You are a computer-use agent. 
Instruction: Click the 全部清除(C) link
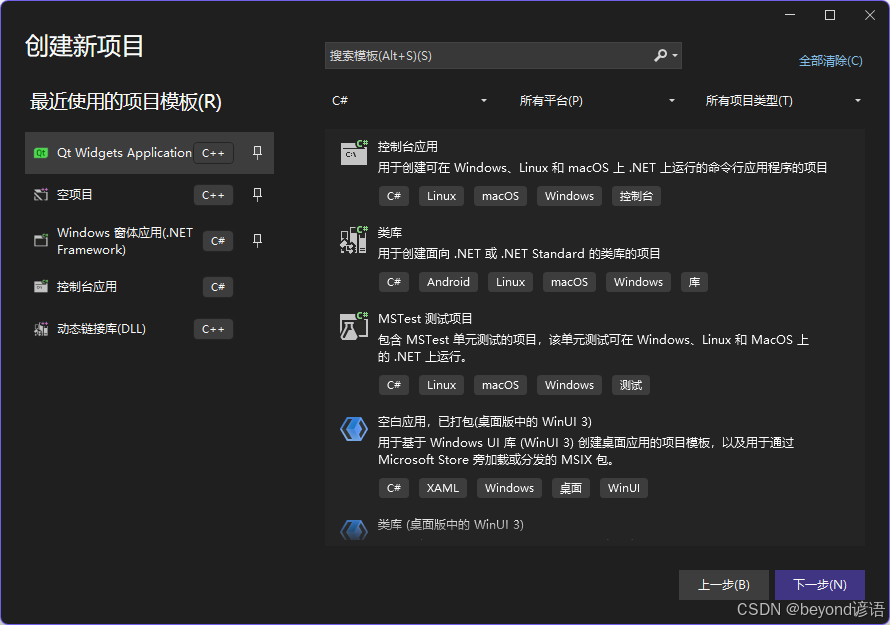pyautogui.click(x=830, y=61)
